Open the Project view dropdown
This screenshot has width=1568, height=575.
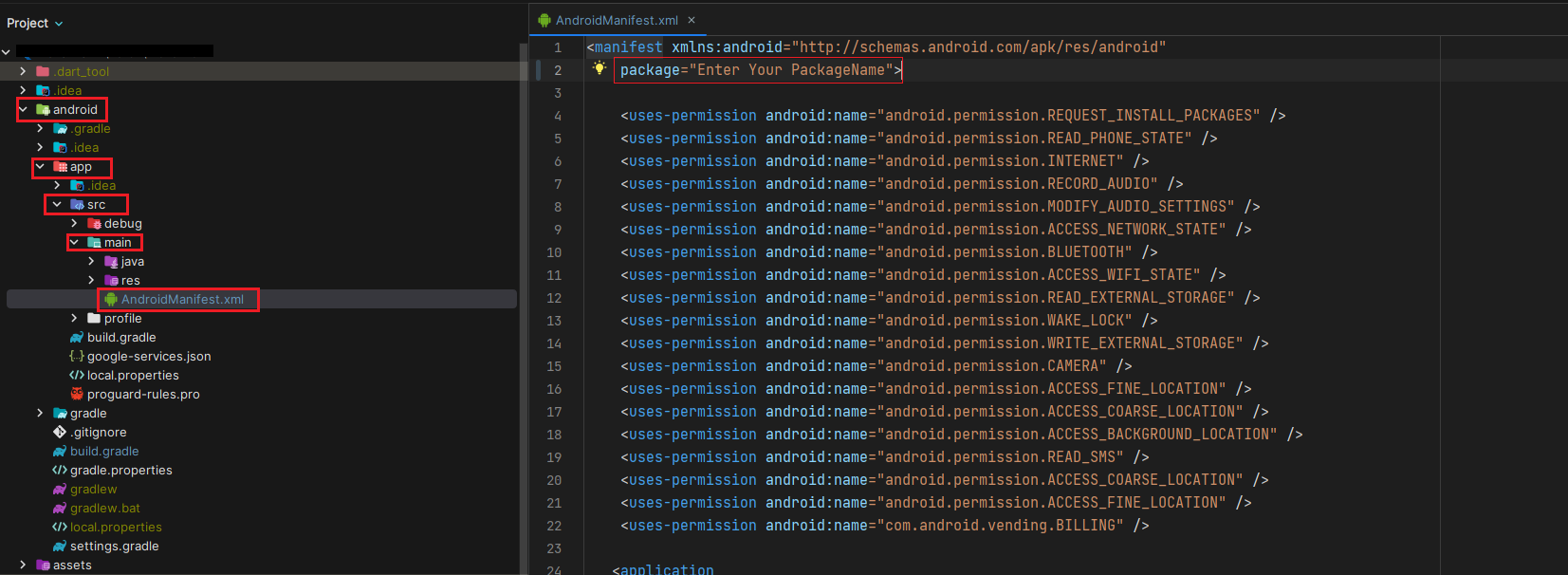[x=35, y=23]
